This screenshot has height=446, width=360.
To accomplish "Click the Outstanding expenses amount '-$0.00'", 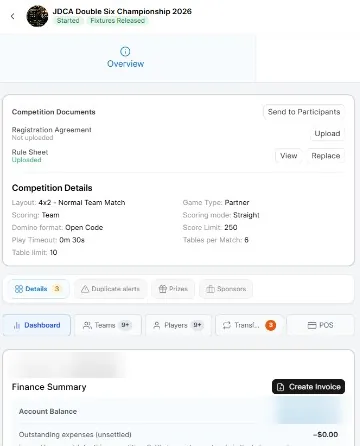I will (x=325, y=435).
